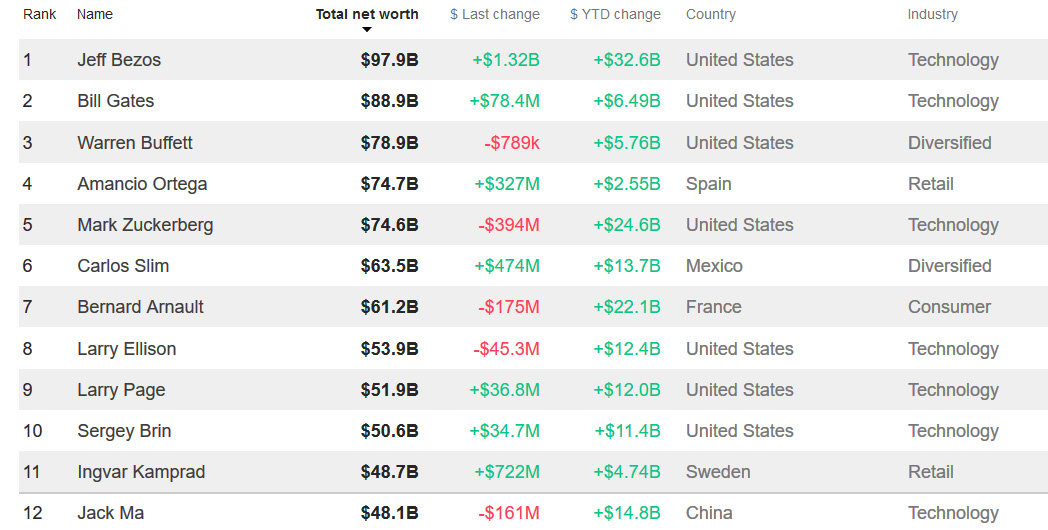
Task: Sort table by Name column header
Action: click(95, 14)
